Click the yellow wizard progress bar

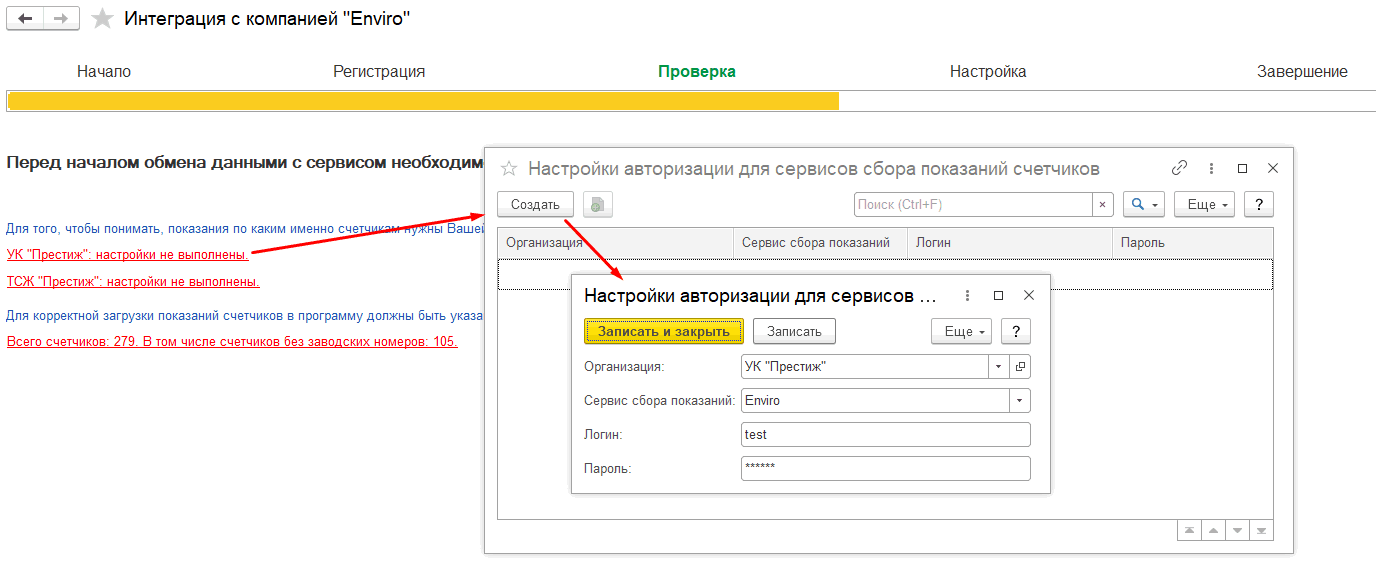(423, 101)
